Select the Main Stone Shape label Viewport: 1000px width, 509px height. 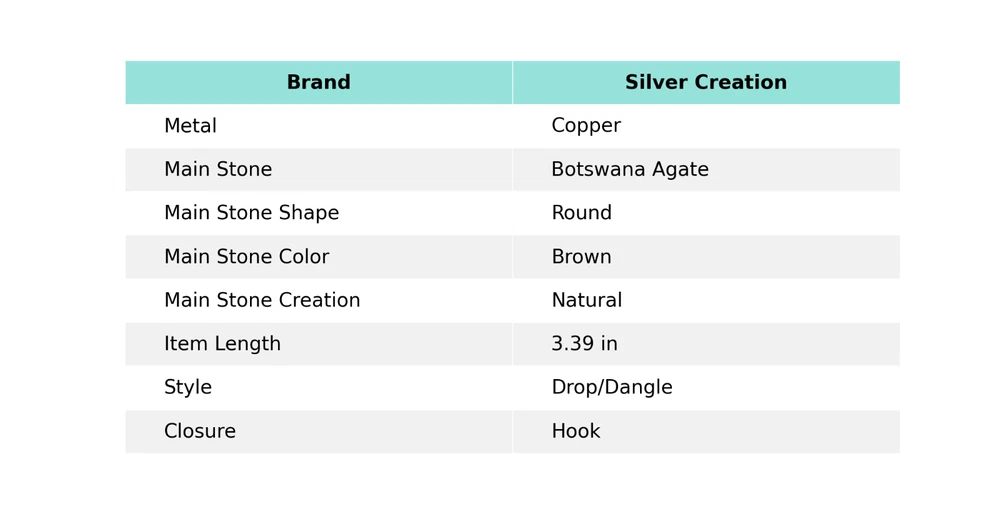[x=251, y=213]
